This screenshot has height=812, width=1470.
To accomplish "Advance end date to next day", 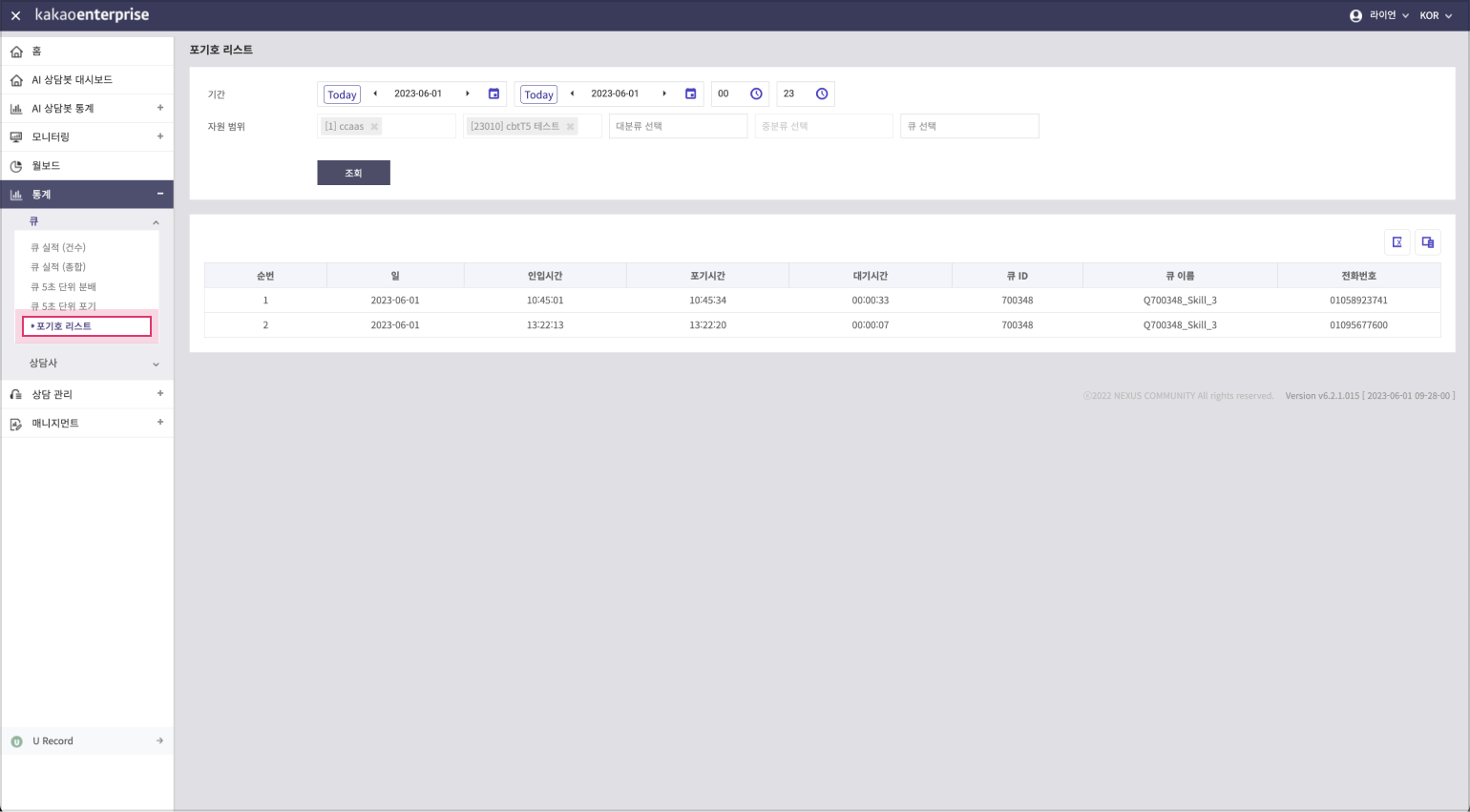I will 664,94.
